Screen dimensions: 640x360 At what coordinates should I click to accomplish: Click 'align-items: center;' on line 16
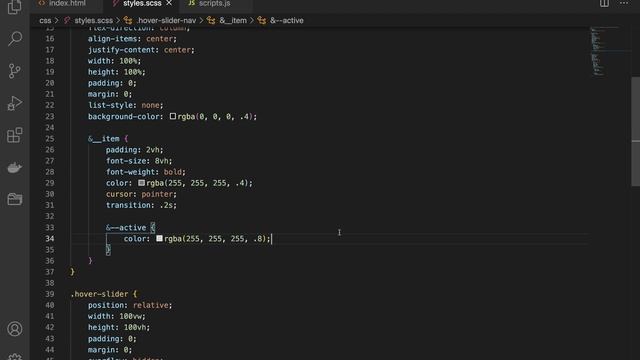click(132, 39)
